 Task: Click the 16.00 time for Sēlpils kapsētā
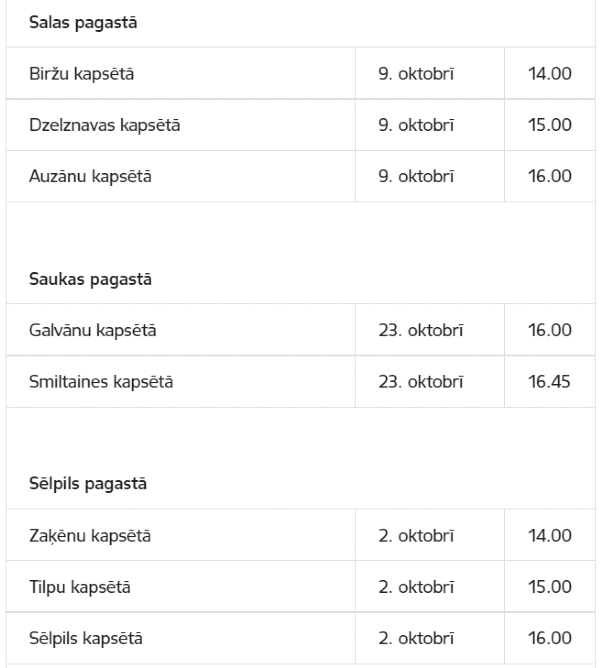pyautogui.click(x=550, y=638)
